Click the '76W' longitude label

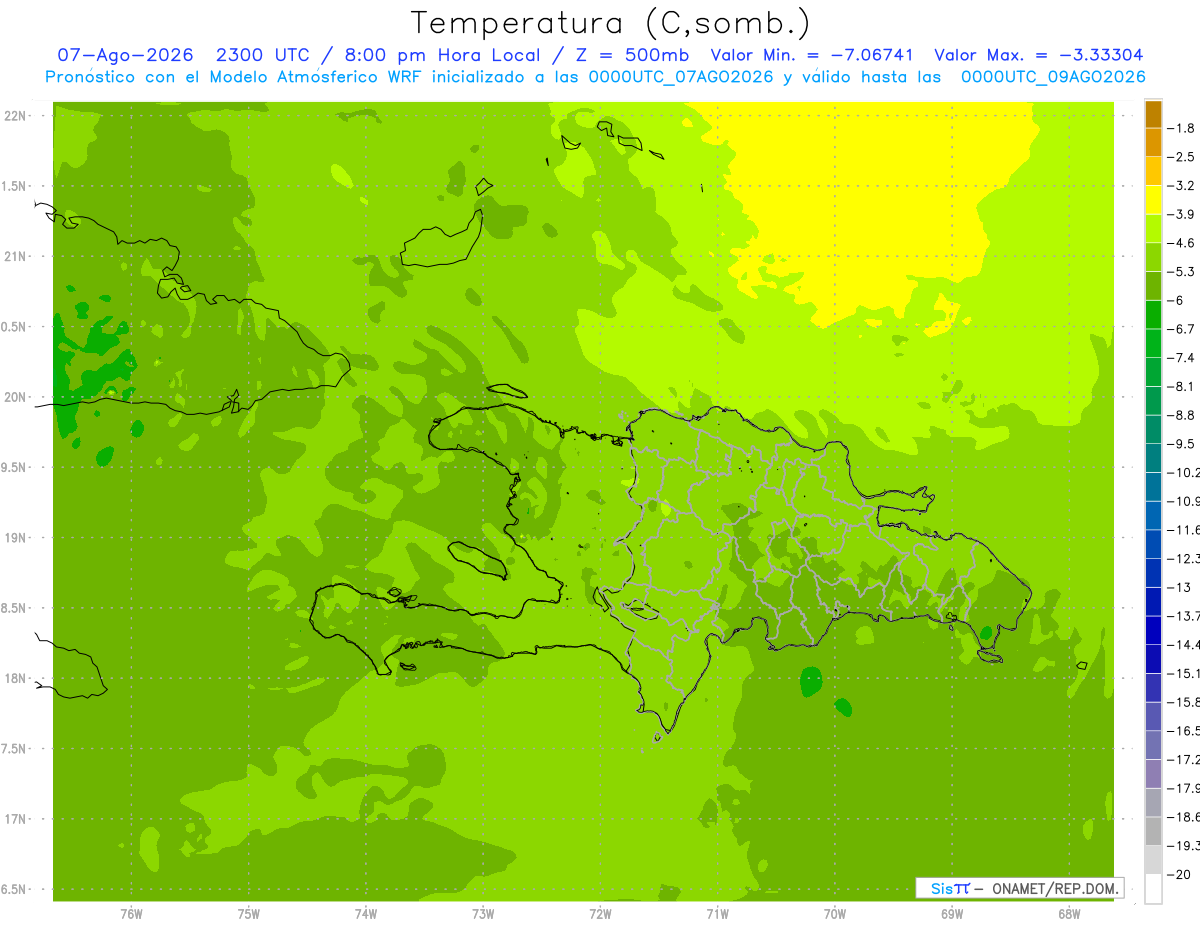131,914
